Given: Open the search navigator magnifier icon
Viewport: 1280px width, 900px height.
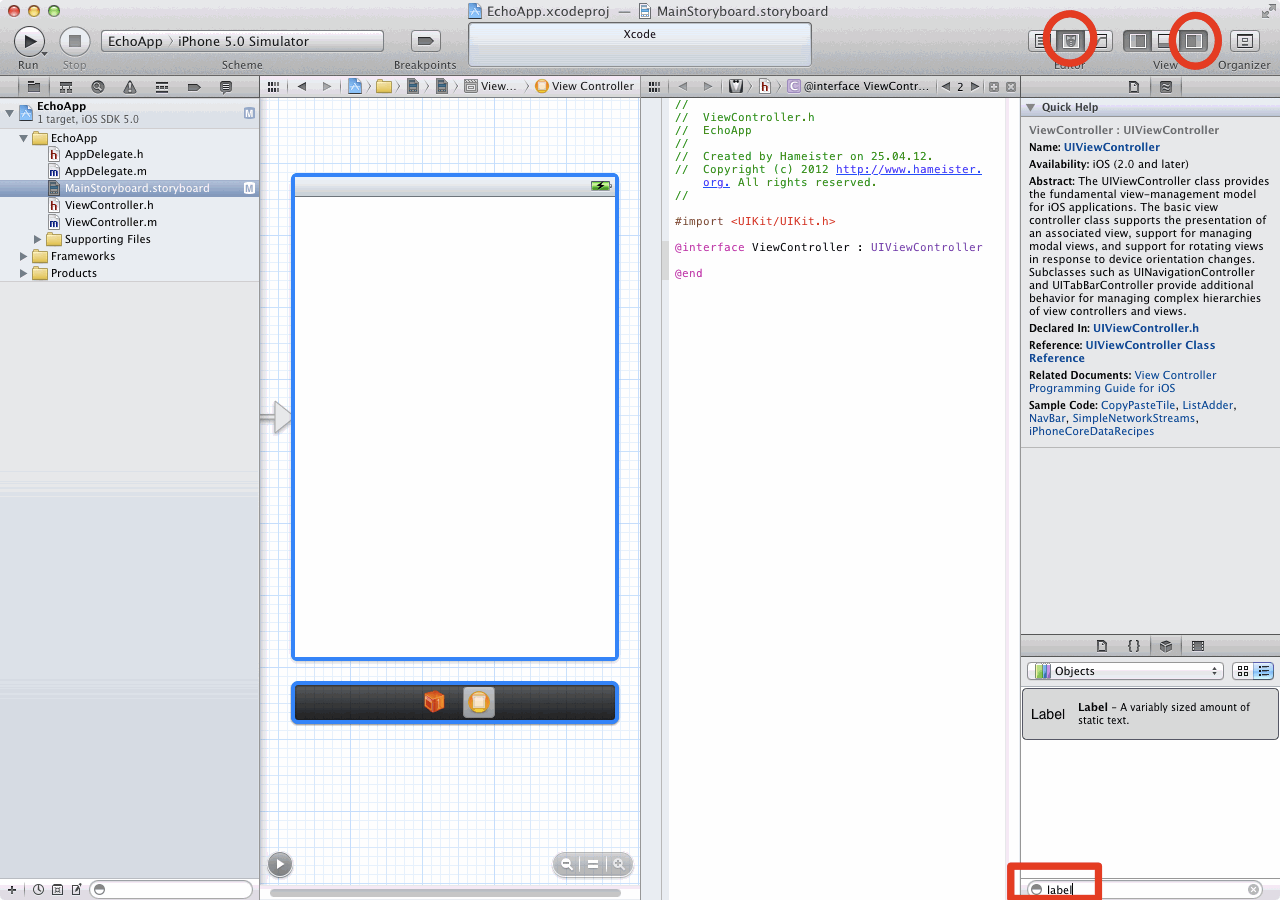Looking at the screenshot, I should 98,87.
